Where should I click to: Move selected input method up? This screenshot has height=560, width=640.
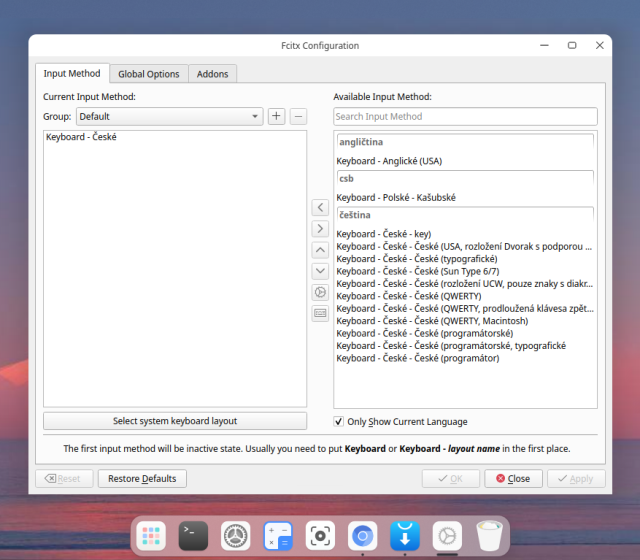point(320,250)
